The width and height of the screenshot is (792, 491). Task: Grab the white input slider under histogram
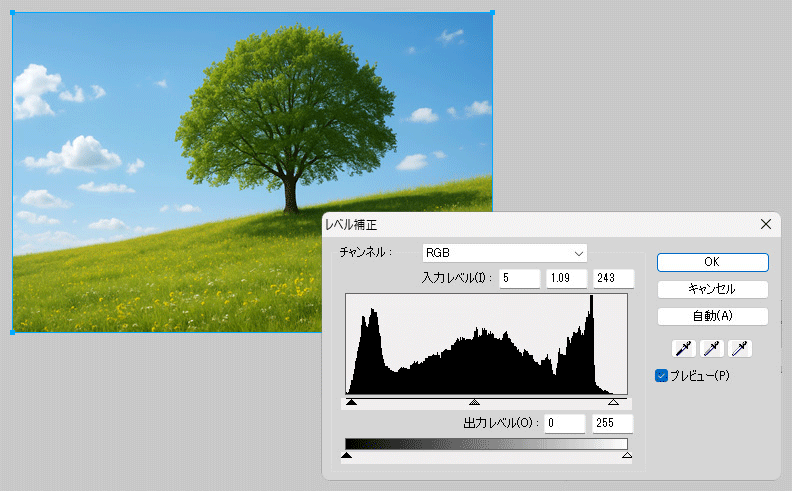[613, 402]
